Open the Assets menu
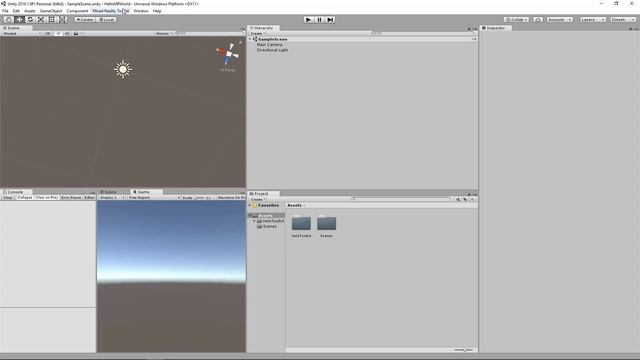 tap(30, 11)
